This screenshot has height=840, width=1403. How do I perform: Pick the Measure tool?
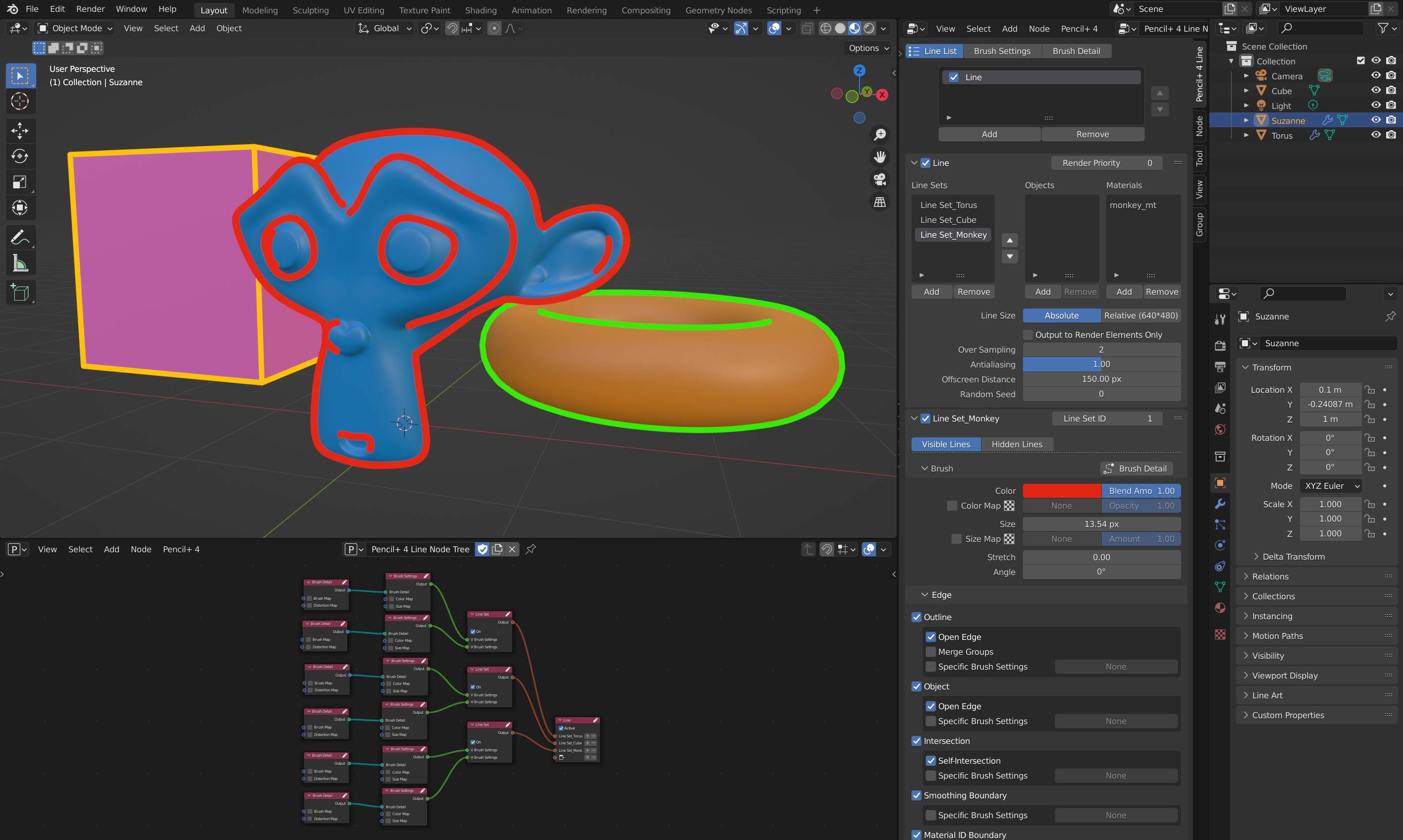pos(20,263)
